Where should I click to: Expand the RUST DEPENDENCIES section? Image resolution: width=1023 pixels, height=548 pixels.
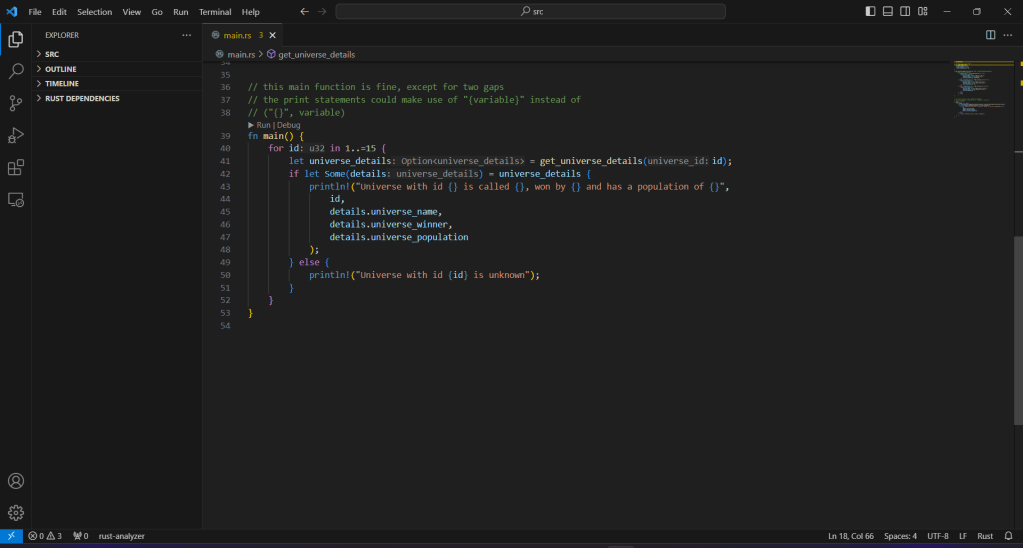[81, 99]
